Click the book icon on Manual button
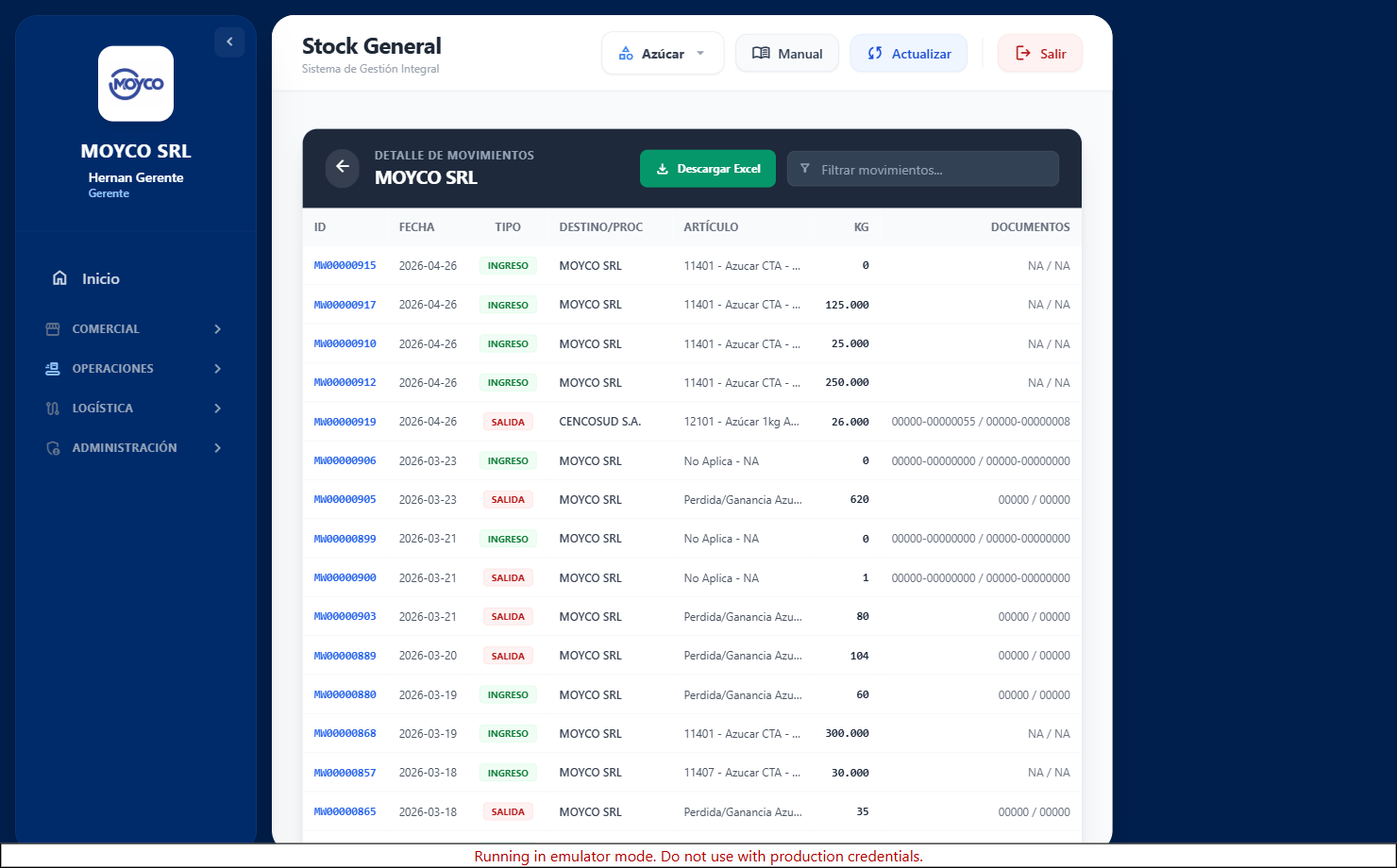Viewport: 1397px width, 868px height. tap(761, 54)
